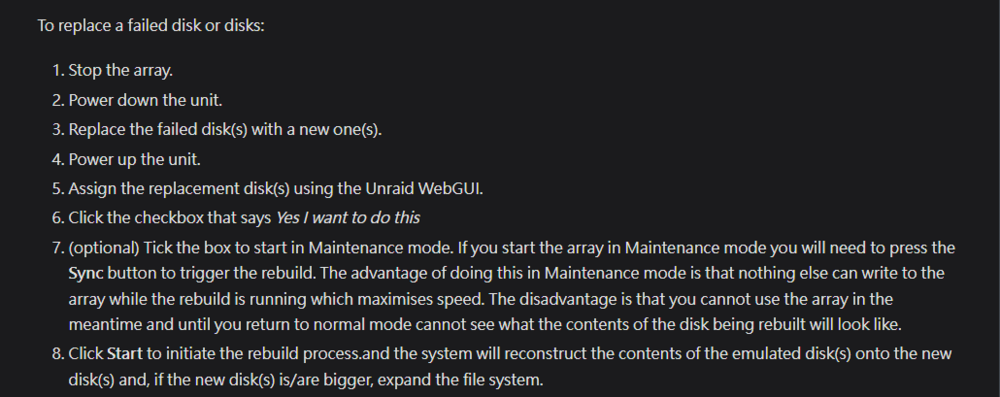This screenshot has height=397, width=1000.
Task: Click the 'initiate the rebuild process' phrase
Action: tap(265, 354)
